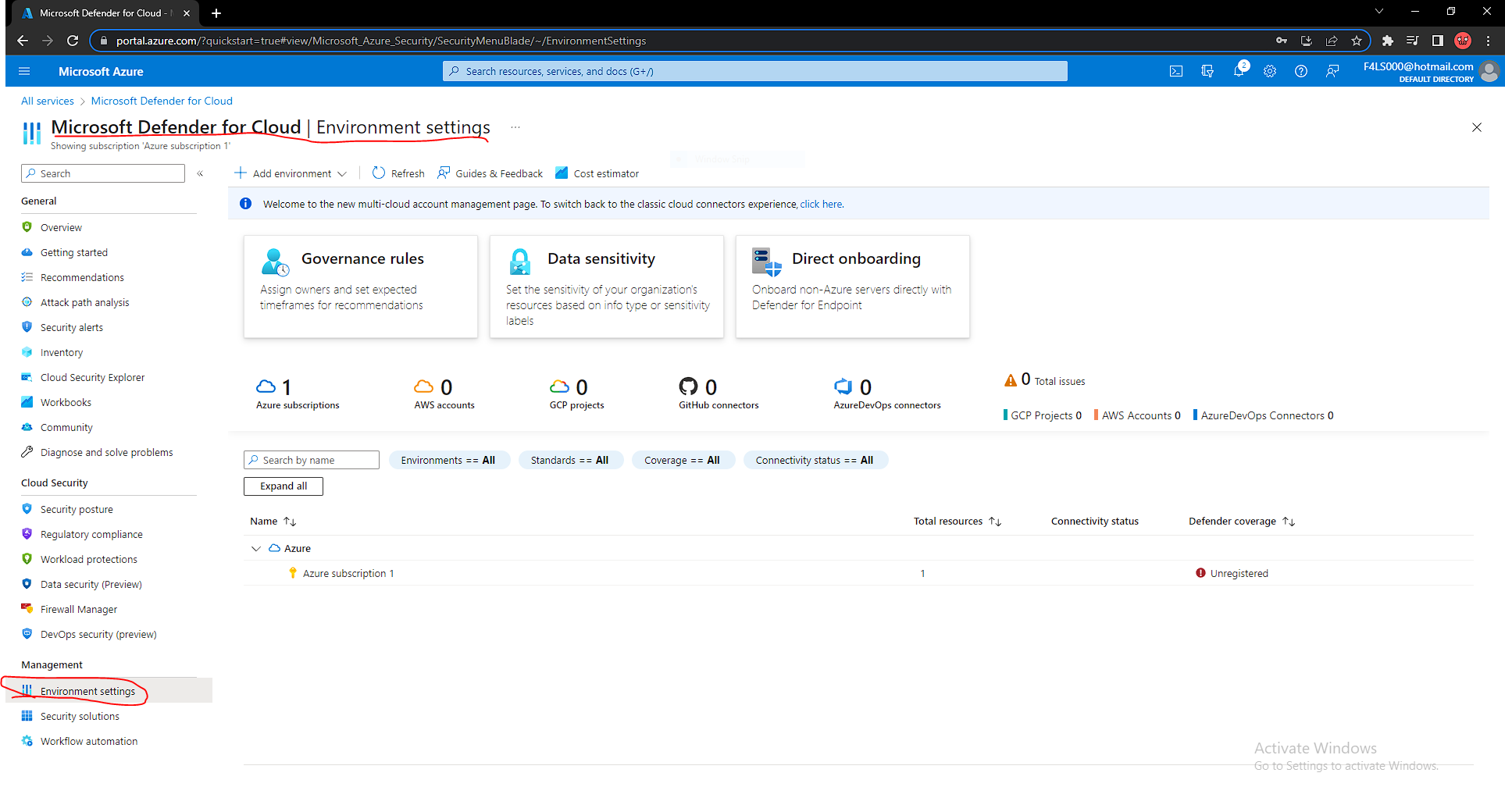Image resolution: width=1505 pixels, height=812 pixels.
Task: Open the Feedback icon in the top bar
Action: pyautogui.click(x=1332, y=71)
